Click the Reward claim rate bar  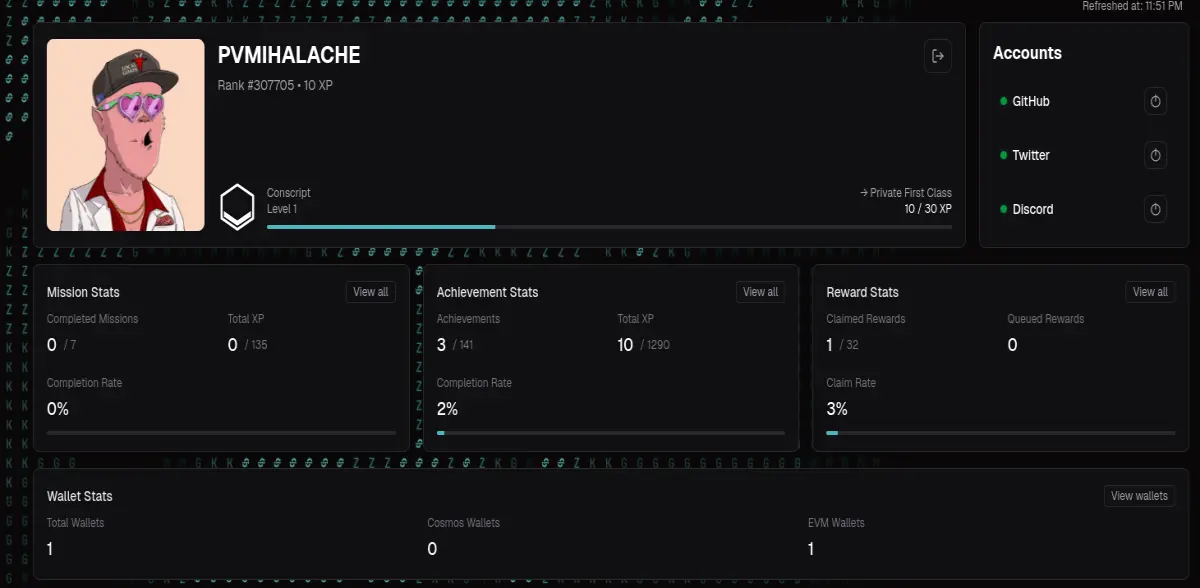[x=1001, y=433]
